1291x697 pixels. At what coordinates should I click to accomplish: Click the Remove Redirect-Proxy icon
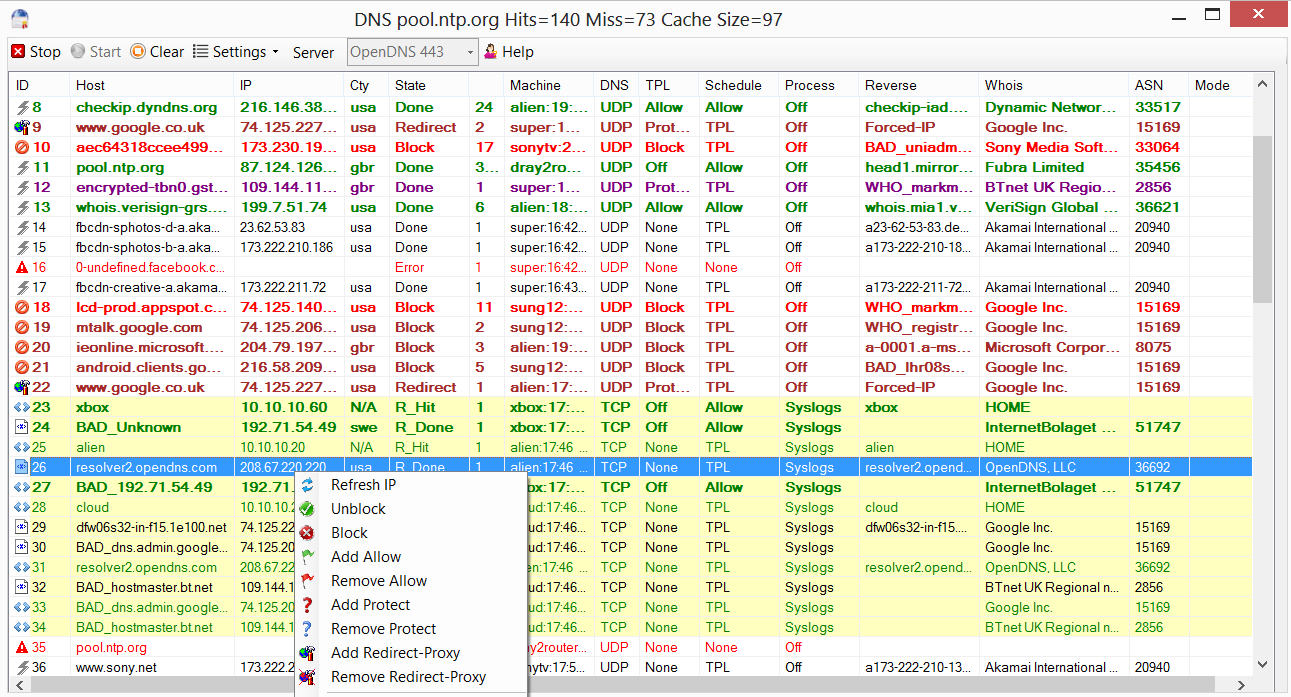coord(307,677)
